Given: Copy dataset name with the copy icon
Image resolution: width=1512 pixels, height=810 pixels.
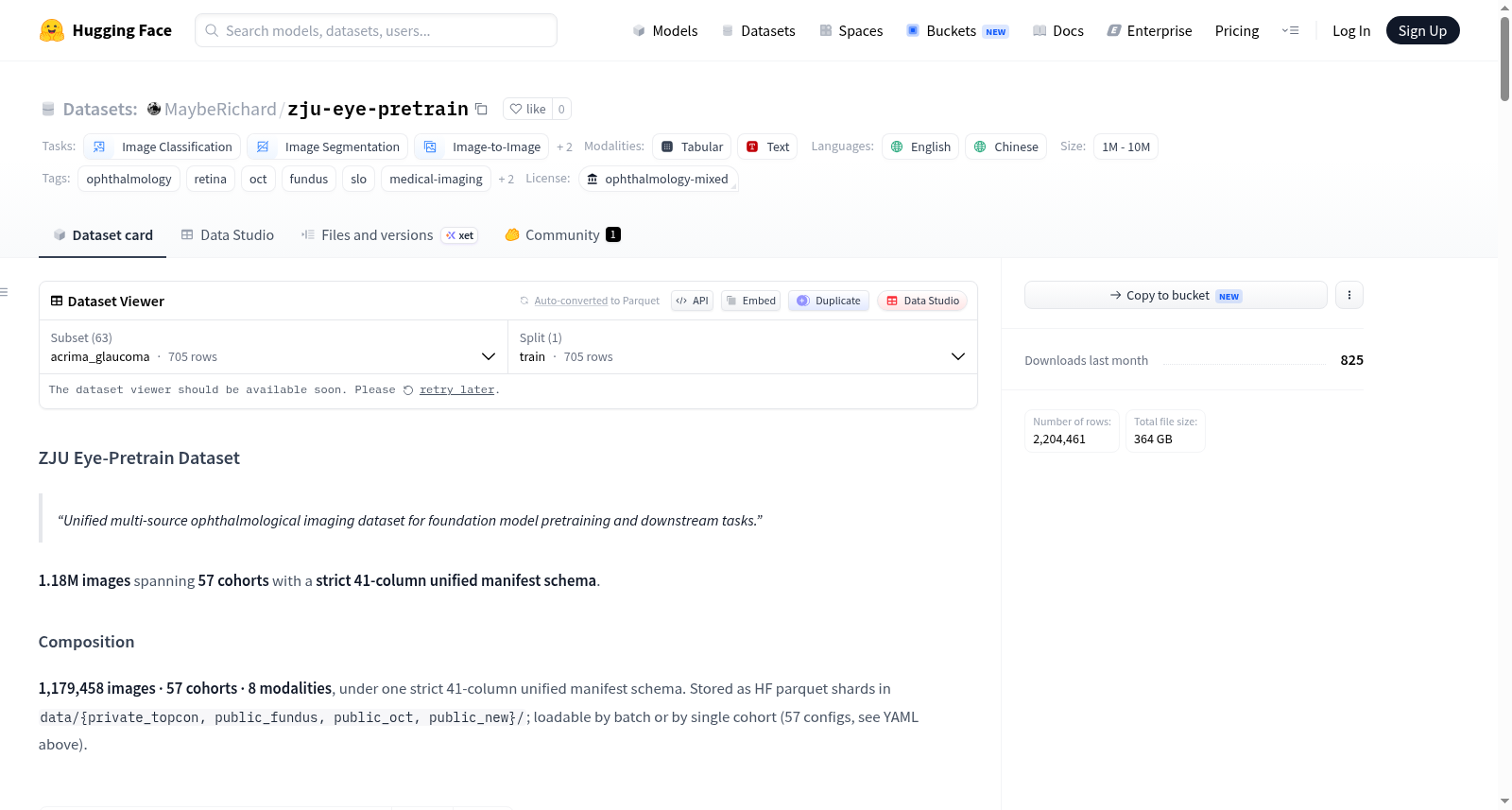Looking at the screenshot, I should (481, 109).
